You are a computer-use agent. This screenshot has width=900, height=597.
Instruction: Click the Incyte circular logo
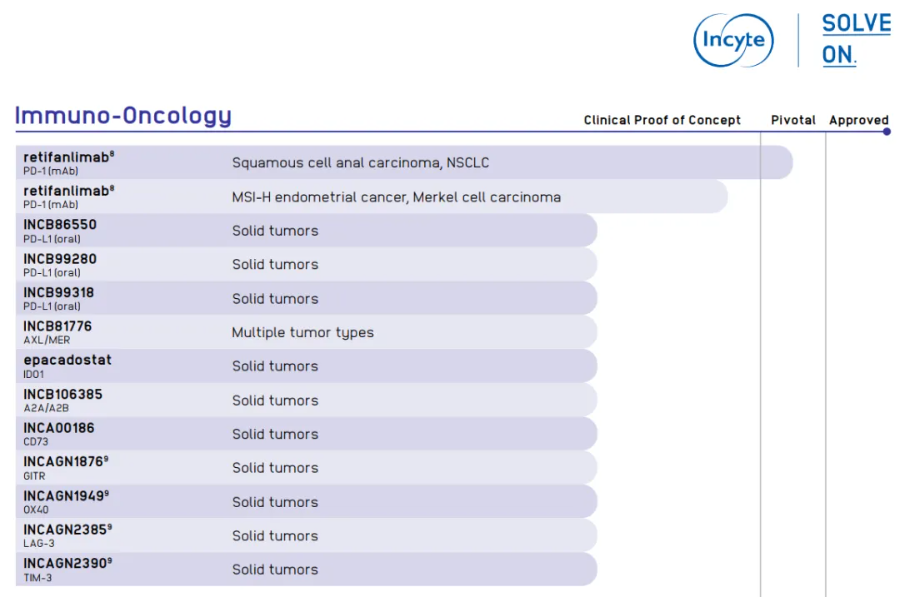733,40
